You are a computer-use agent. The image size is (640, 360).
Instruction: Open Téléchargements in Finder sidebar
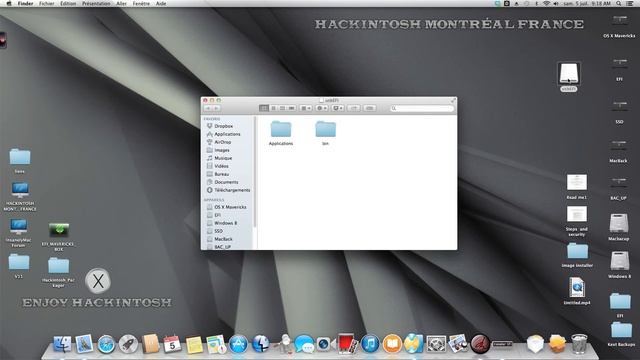click(232, 190)
